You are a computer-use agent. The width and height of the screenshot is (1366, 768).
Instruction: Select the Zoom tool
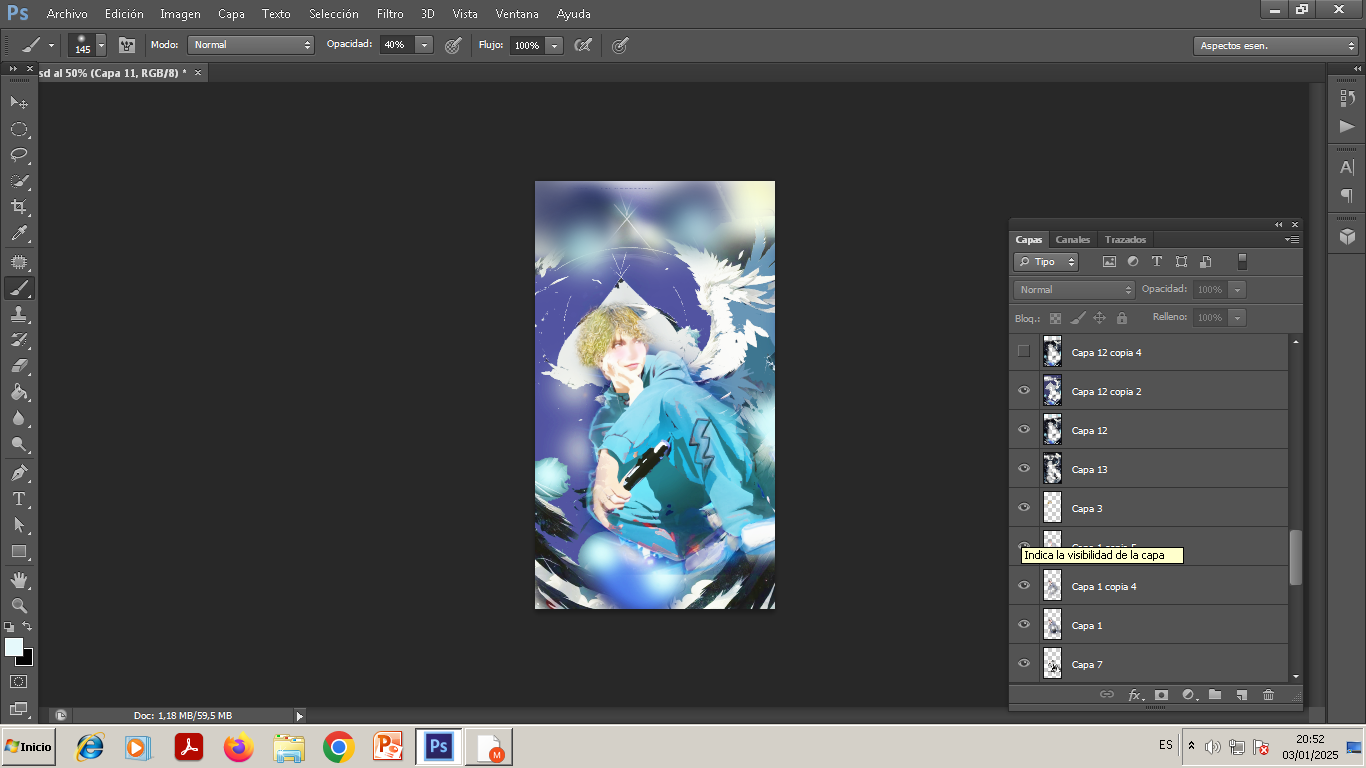click(x=19, y=606)
